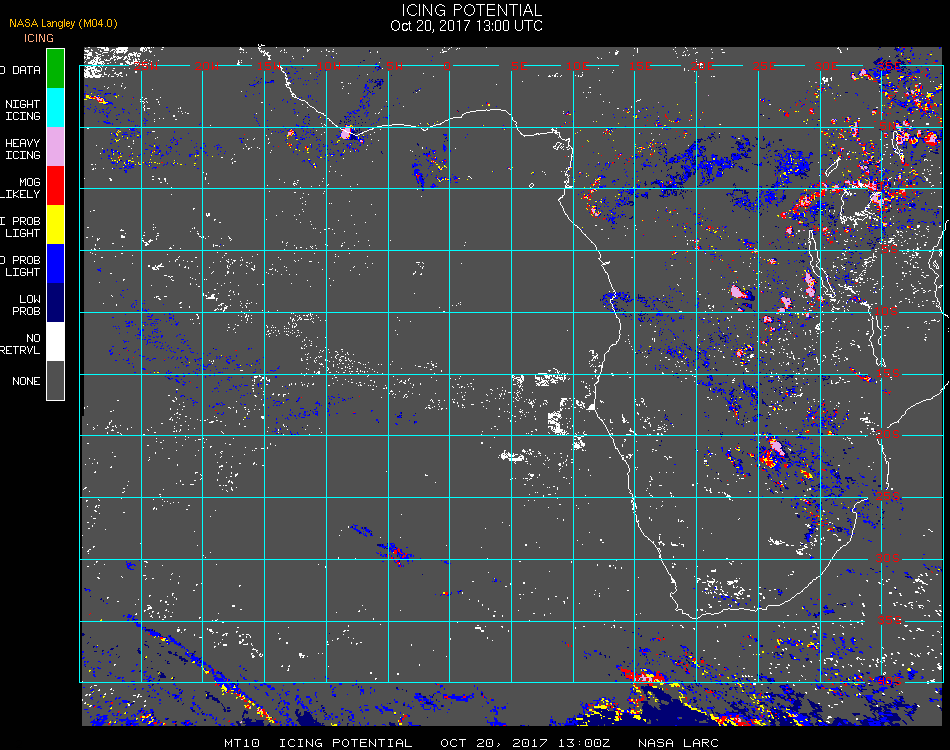Click the 10W longitude label
950x750 pixels.
click(x=330, y=66)
